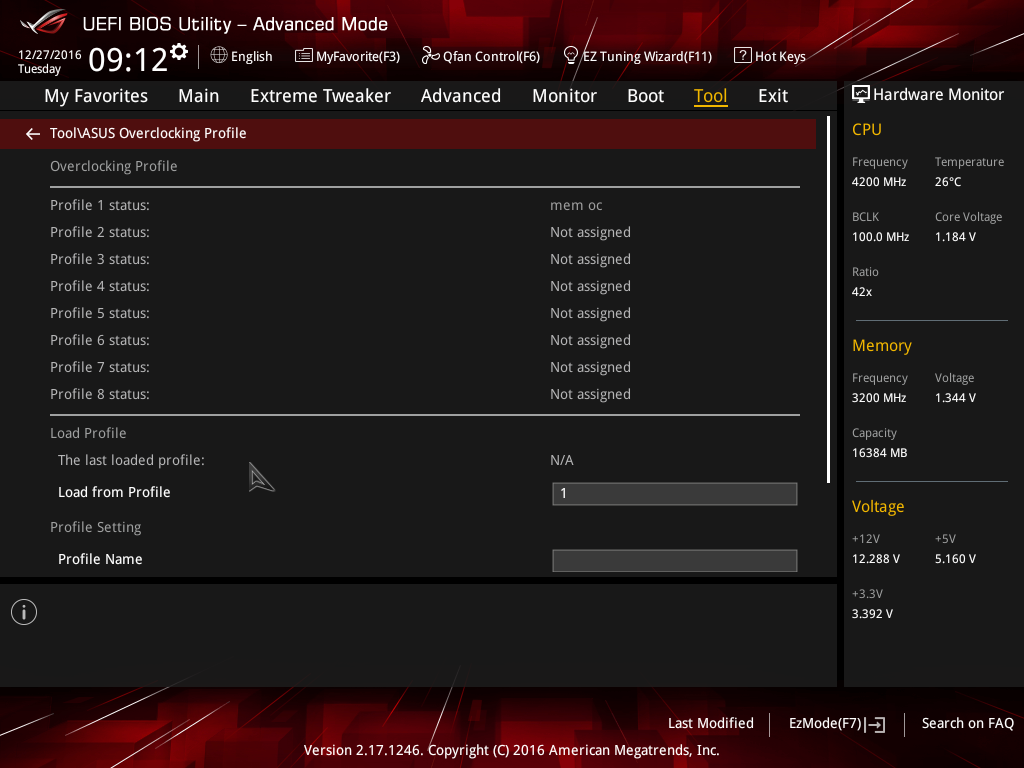The height and width of the screenshot is (768, 1024).
Task: Click 'The last loaded profile:' label
Action: [x=131, y=460]
